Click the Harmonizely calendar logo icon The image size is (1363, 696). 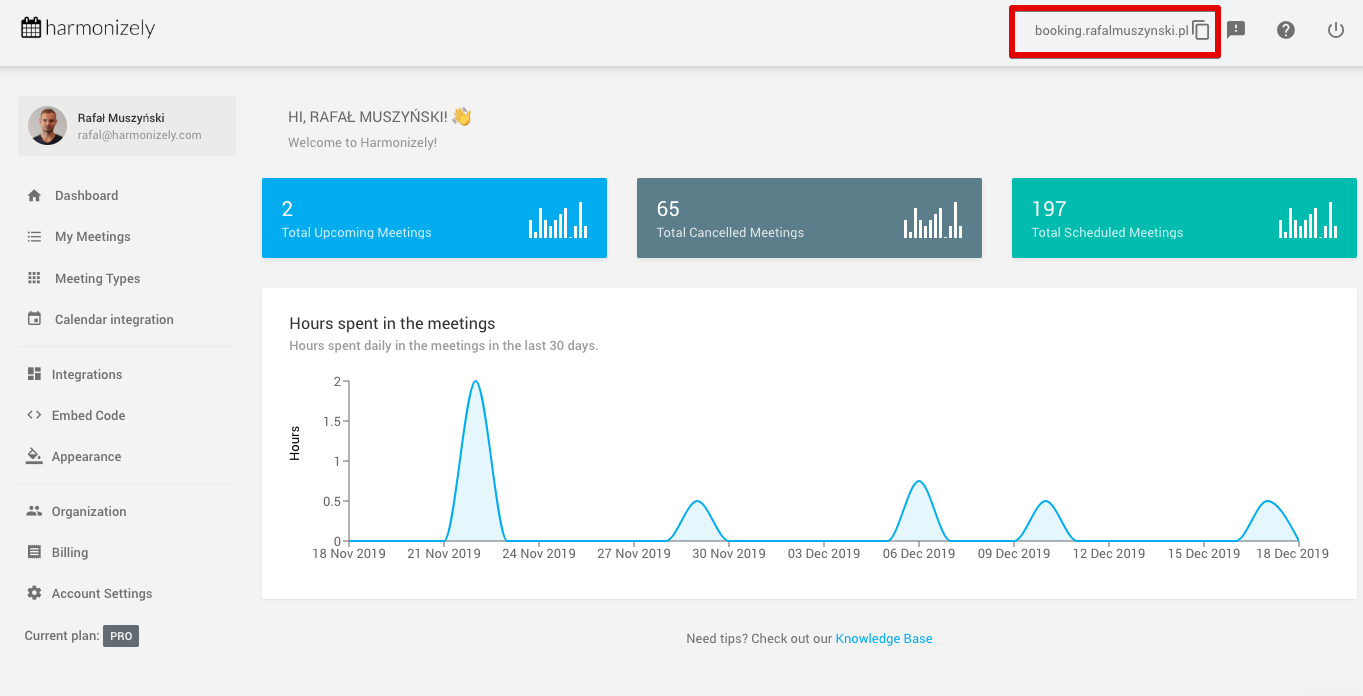coord(31,28)
